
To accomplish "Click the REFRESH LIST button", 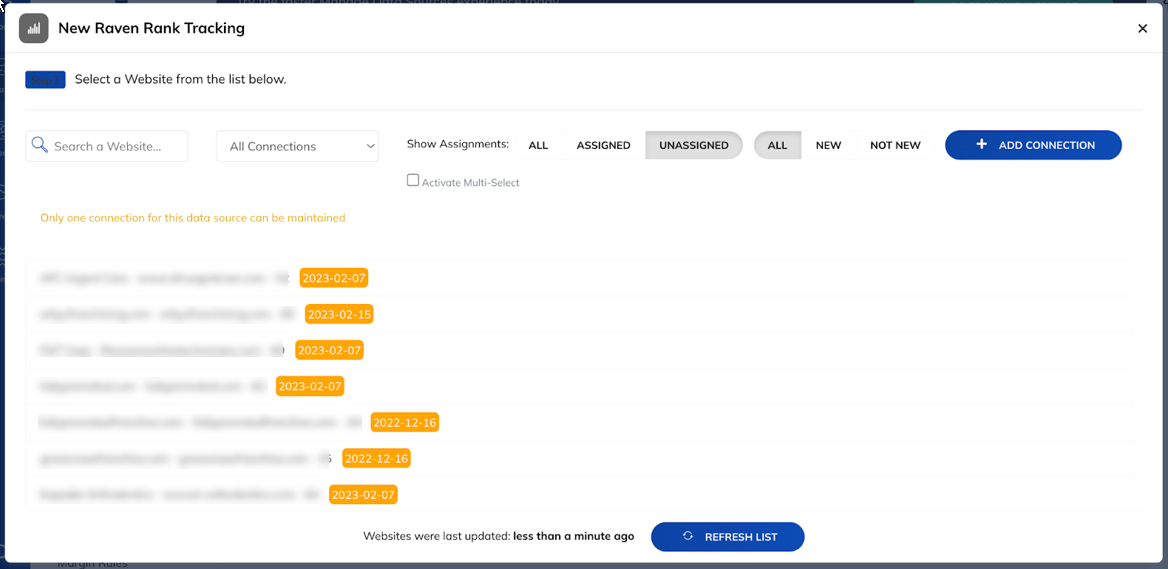I will tap(728, 537).
